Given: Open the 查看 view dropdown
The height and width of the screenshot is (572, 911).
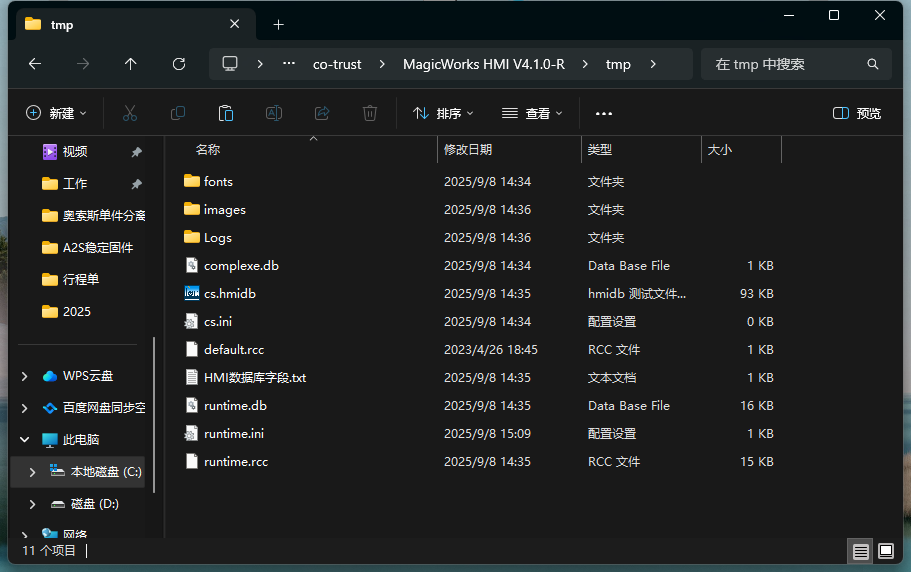Looking at the screenshot, I should [532, 113].
